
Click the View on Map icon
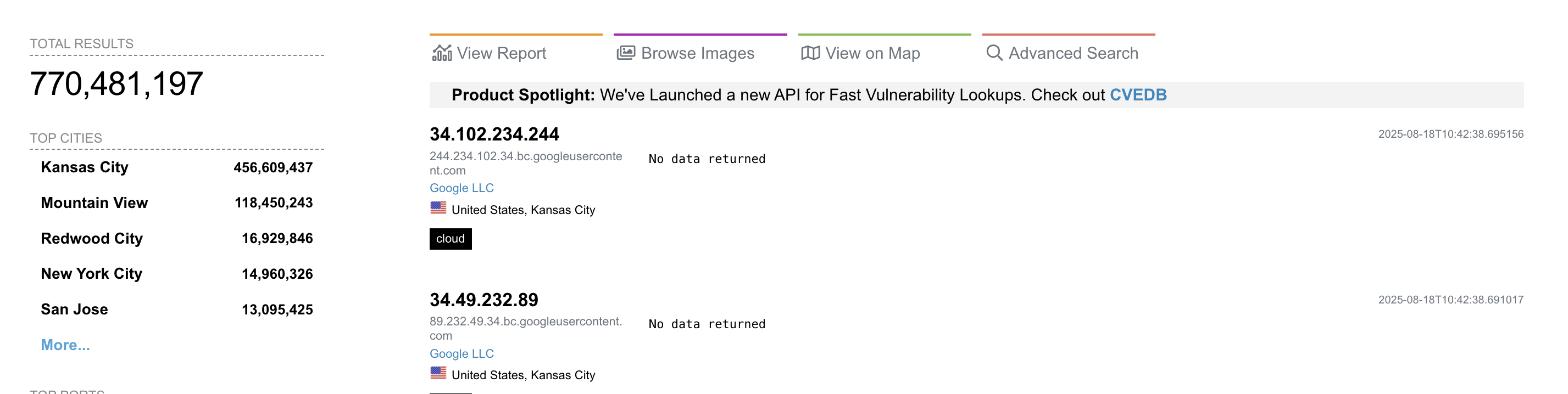click(x=810, y=54)
